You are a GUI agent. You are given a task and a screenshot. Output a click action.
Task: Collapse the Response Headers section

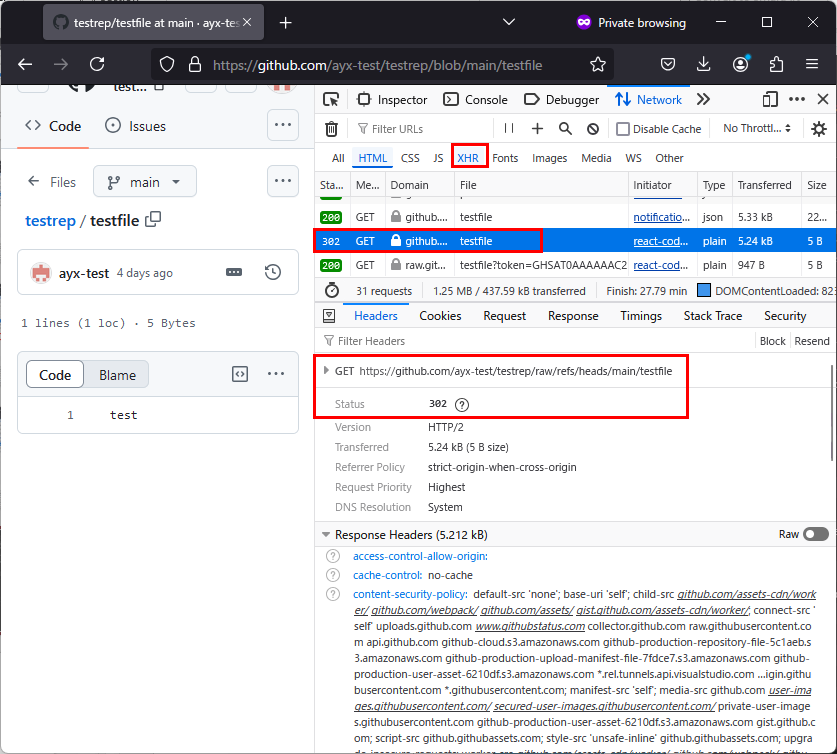pyautogui.click(x=326, y=535)
